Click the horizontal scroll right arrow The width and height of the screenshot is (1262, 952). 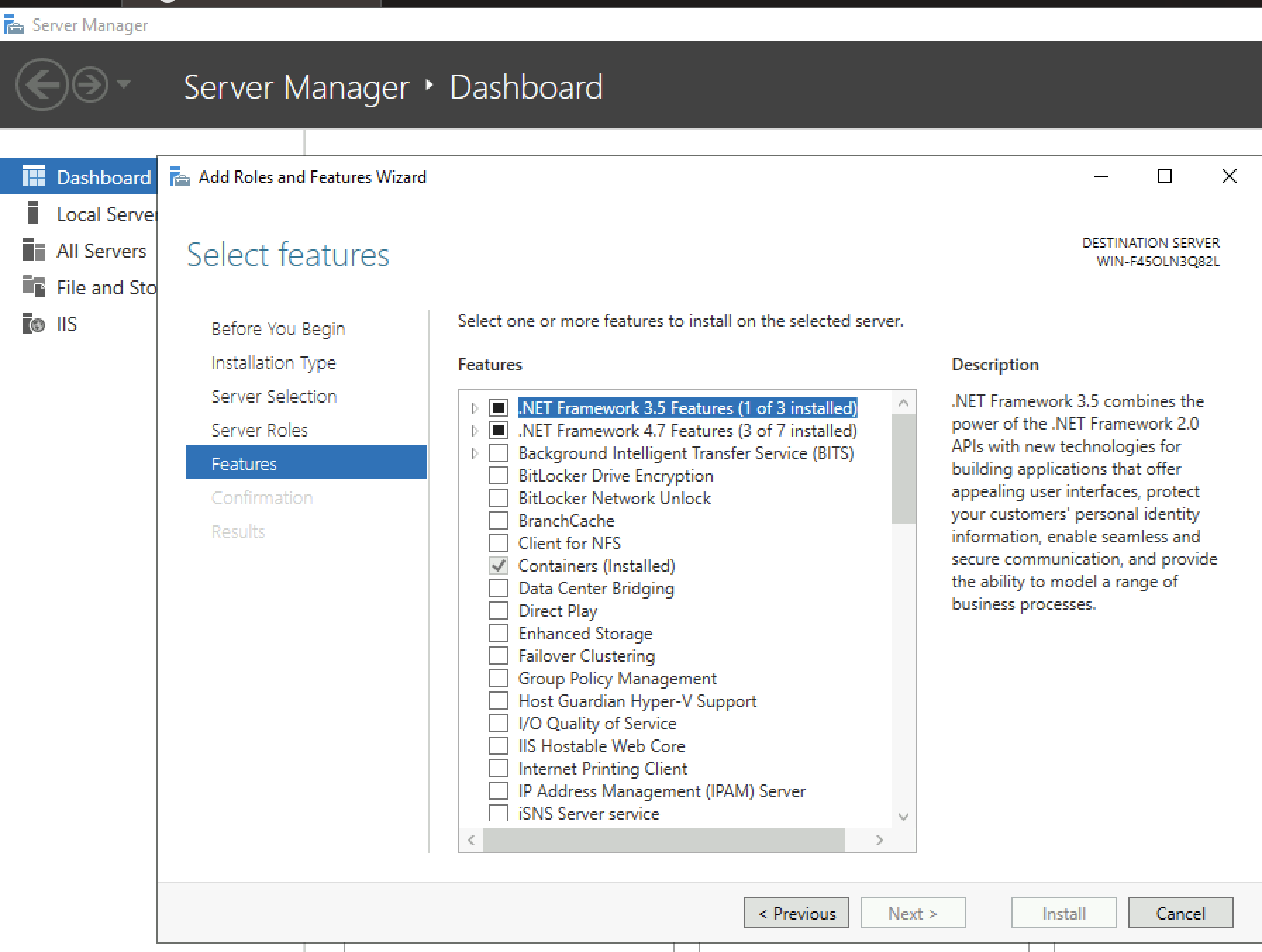pyautogui.click(x=879, y=839)
